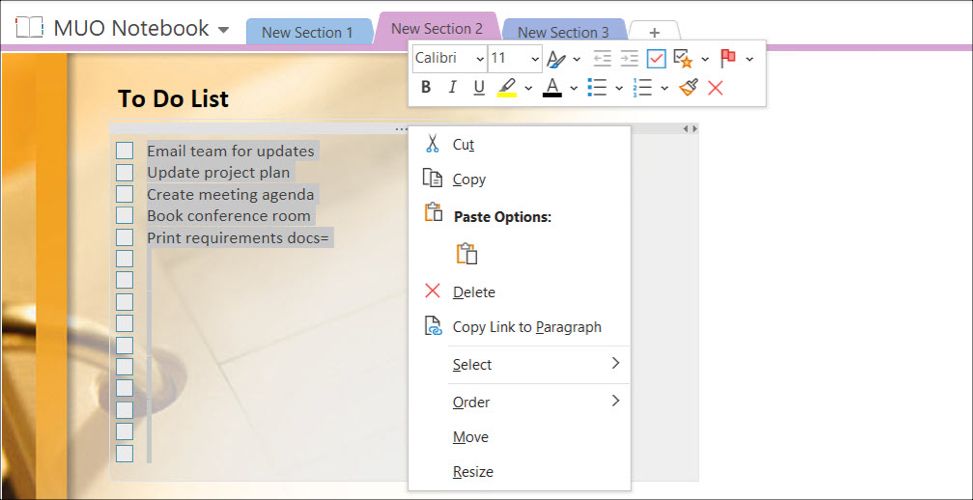The image size is (973, 500).
Task: Click the Print requirements docs= text
Action: pyautogui.click(x=238, y=238)
